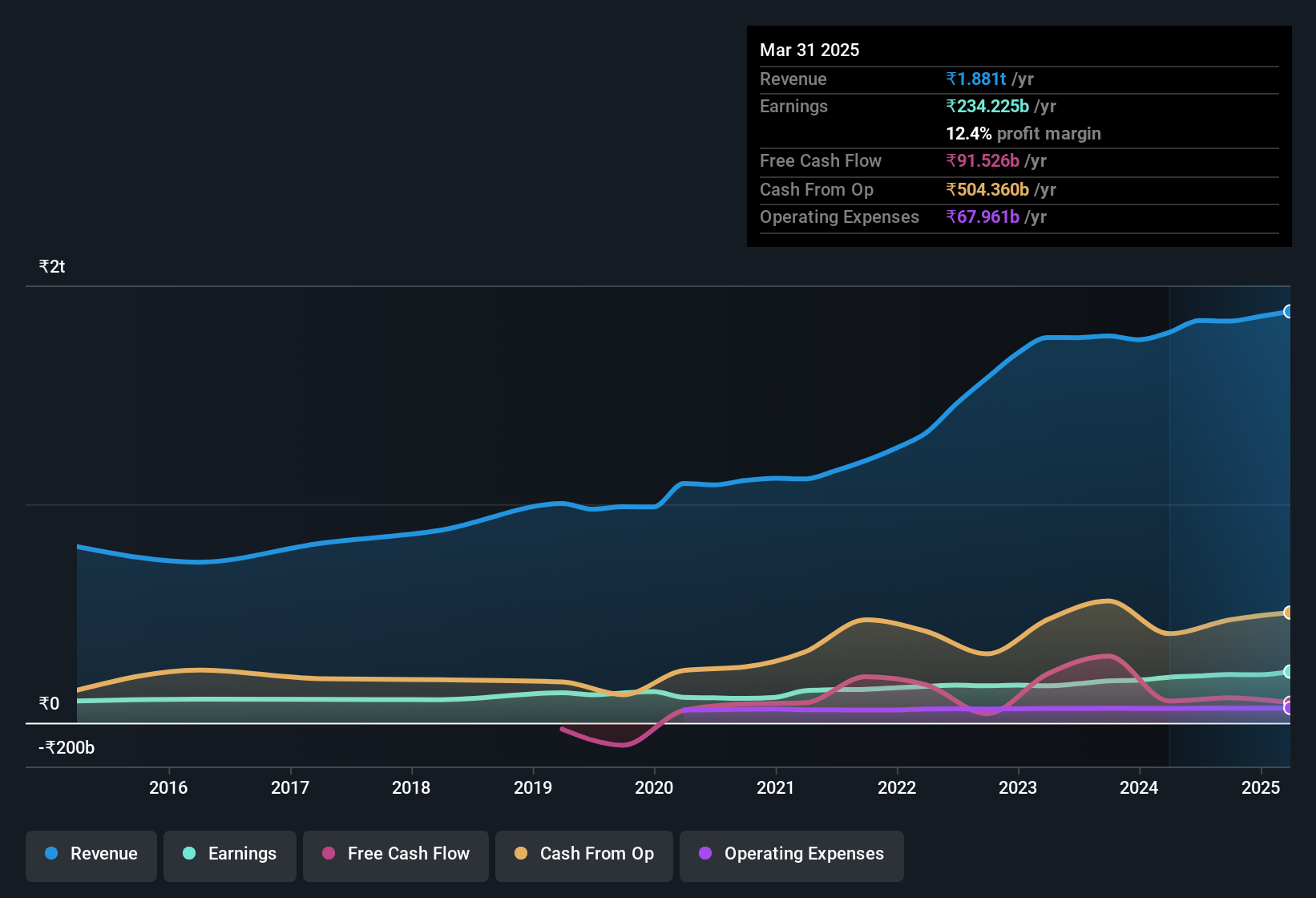Screen dimensions: 1316x898
Task: Click the 12.4% profit margin text
Action: pos(1023,133)
